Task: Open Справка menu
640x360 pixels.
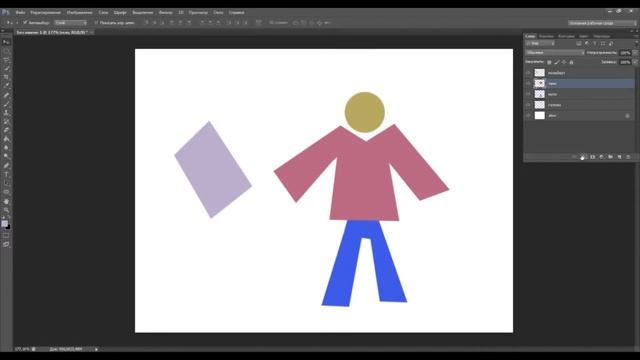Action: coord(236,13)
